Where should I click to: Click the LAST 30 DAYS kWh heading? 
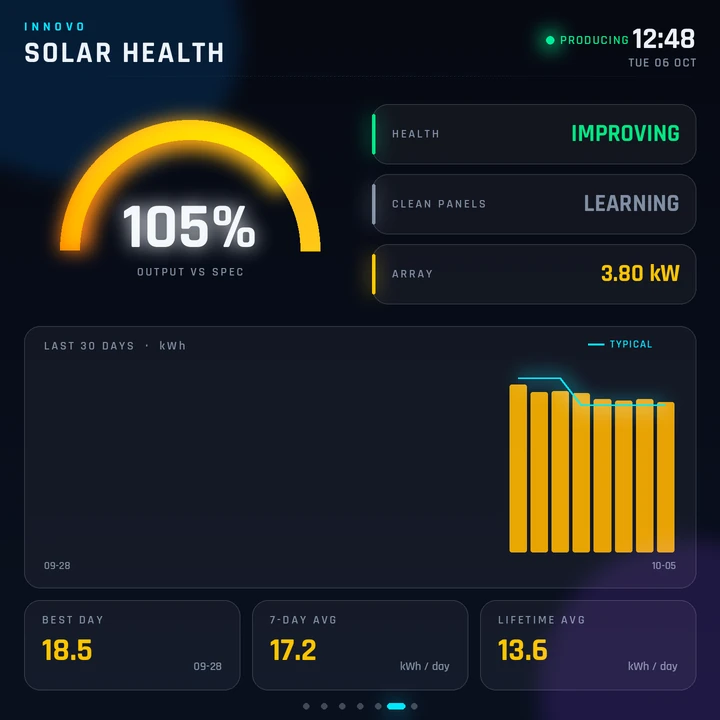[x=115, y=346]
